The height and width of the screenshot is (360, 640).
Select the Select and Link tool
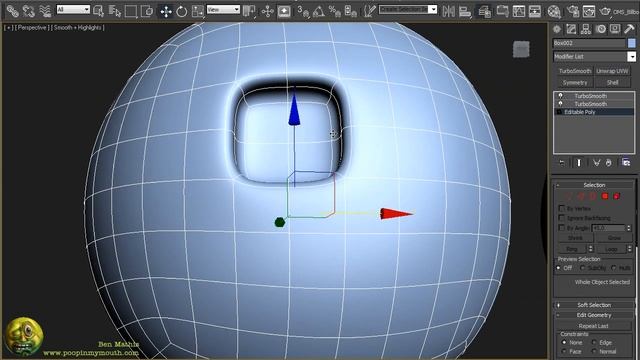pos(12,11)
